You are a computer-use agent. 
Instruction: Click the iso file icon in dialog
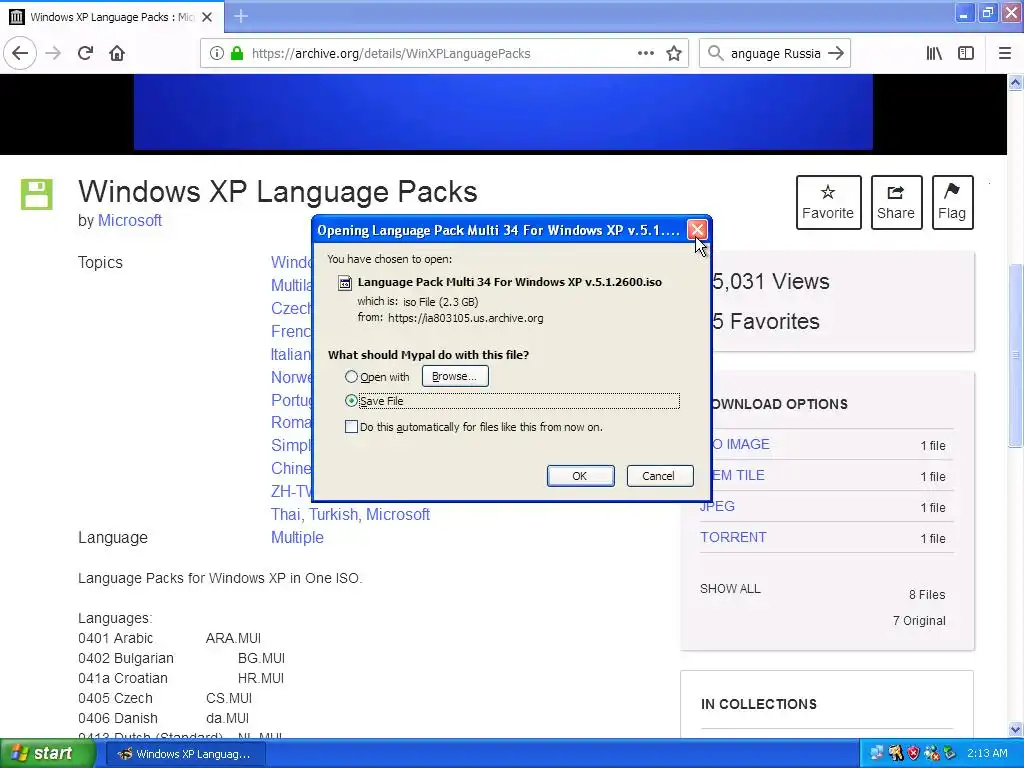(x=344, y=283)
